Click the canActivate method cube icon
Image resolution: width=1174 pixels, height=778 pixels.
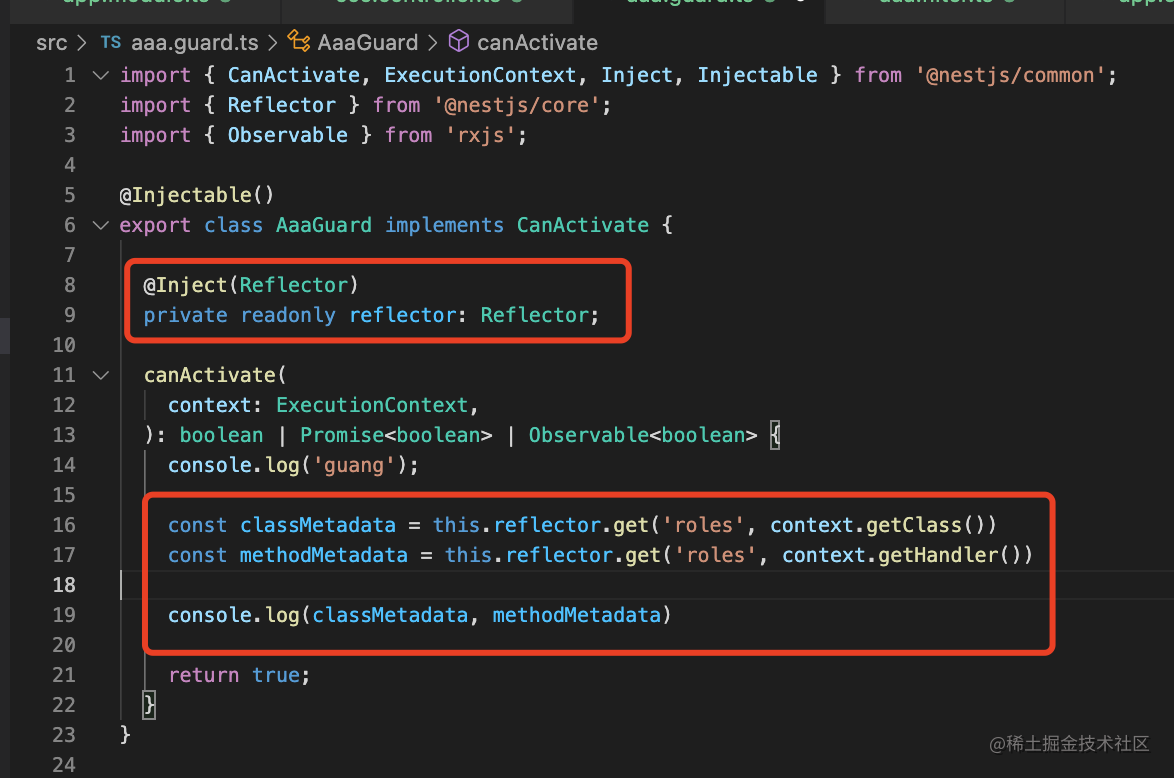[x=459, y=42]
